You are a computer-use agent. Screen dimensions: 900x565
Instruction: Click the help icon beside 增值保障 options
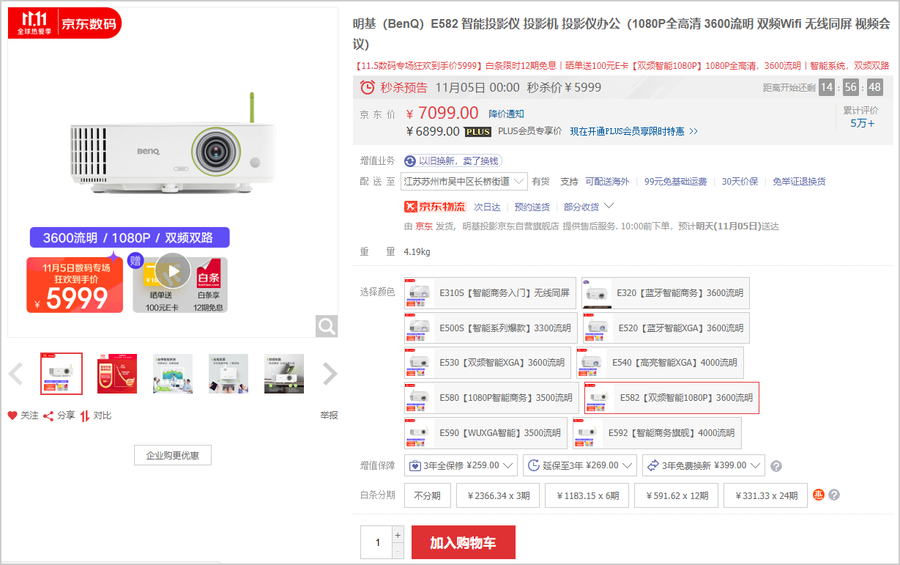776,466
